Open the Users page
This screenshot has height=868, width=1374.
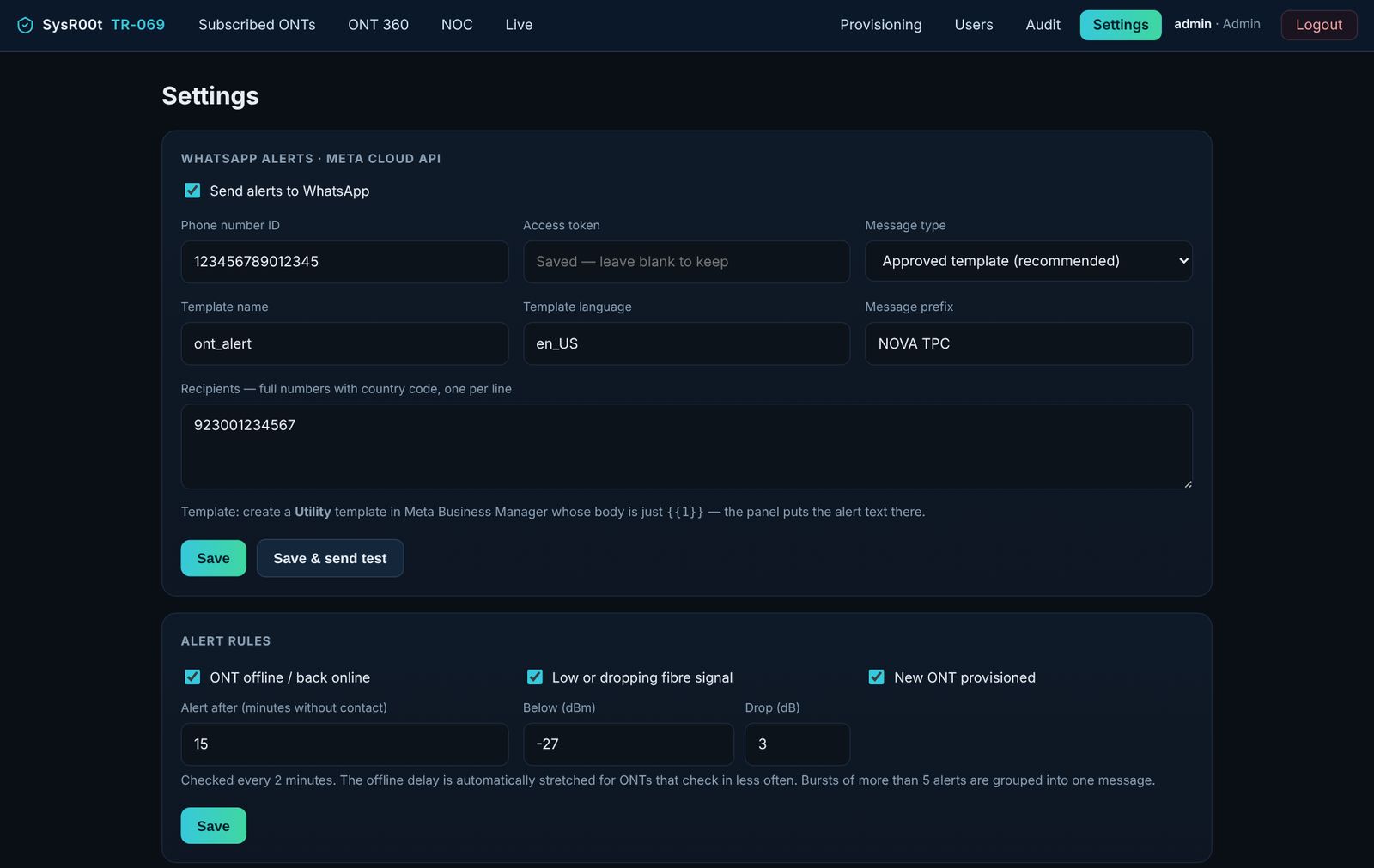coord(973,25)
